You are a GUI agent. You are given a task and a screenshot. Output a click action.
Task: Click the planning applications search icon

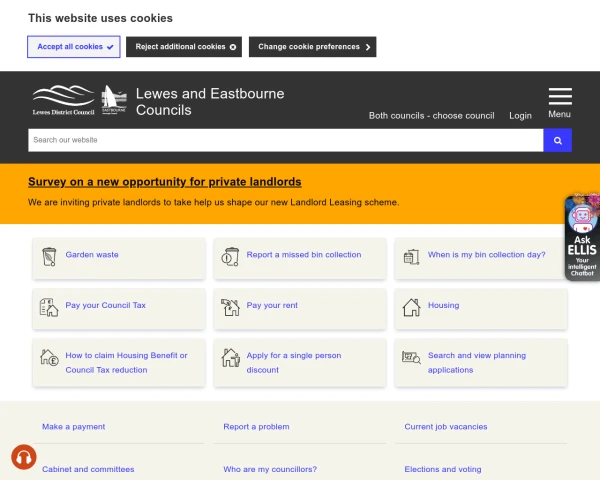tap(411, 358)
